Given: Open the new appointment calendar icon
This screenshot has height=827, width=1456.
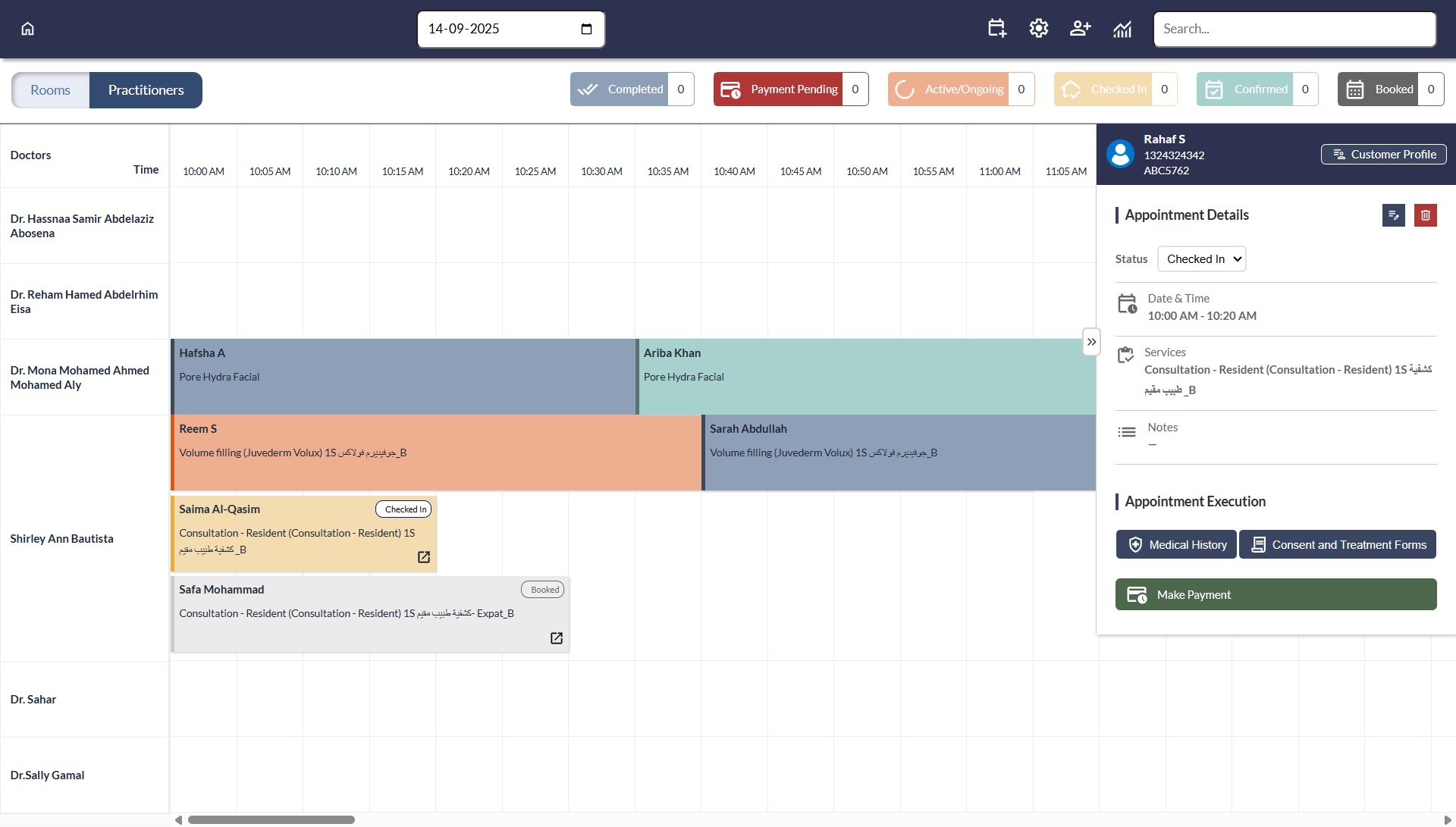Looking at the screenshot, I should click(996, 28).
